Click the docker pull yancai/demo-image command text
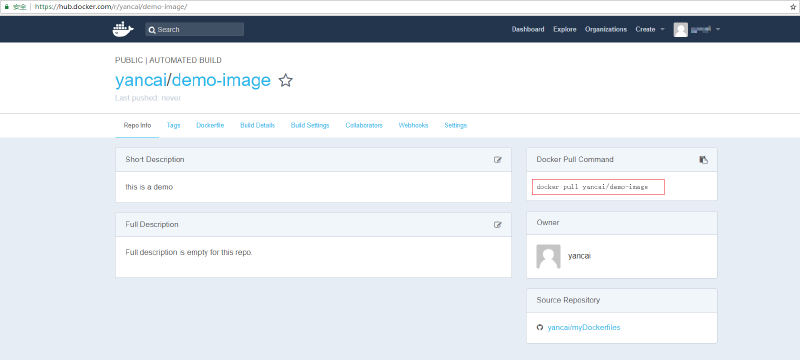800x360 pixels. point(592,187)
